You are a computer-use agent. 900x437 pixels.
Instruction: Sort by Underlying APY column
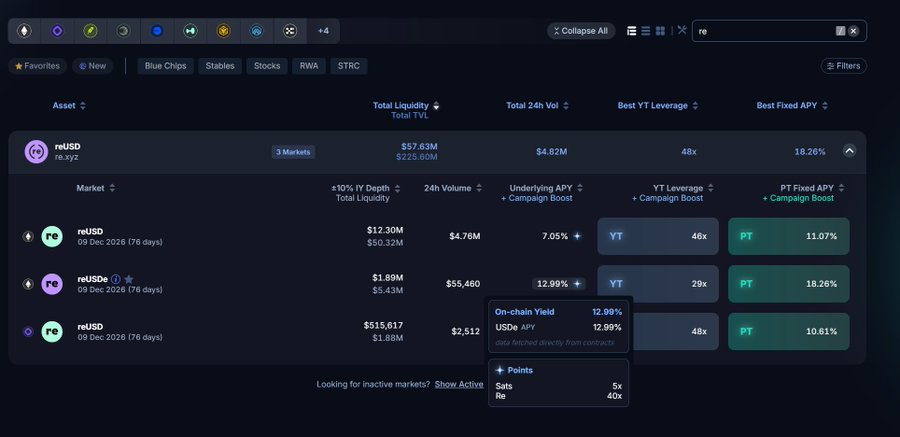pyautogui.click(x=546, y=188)
